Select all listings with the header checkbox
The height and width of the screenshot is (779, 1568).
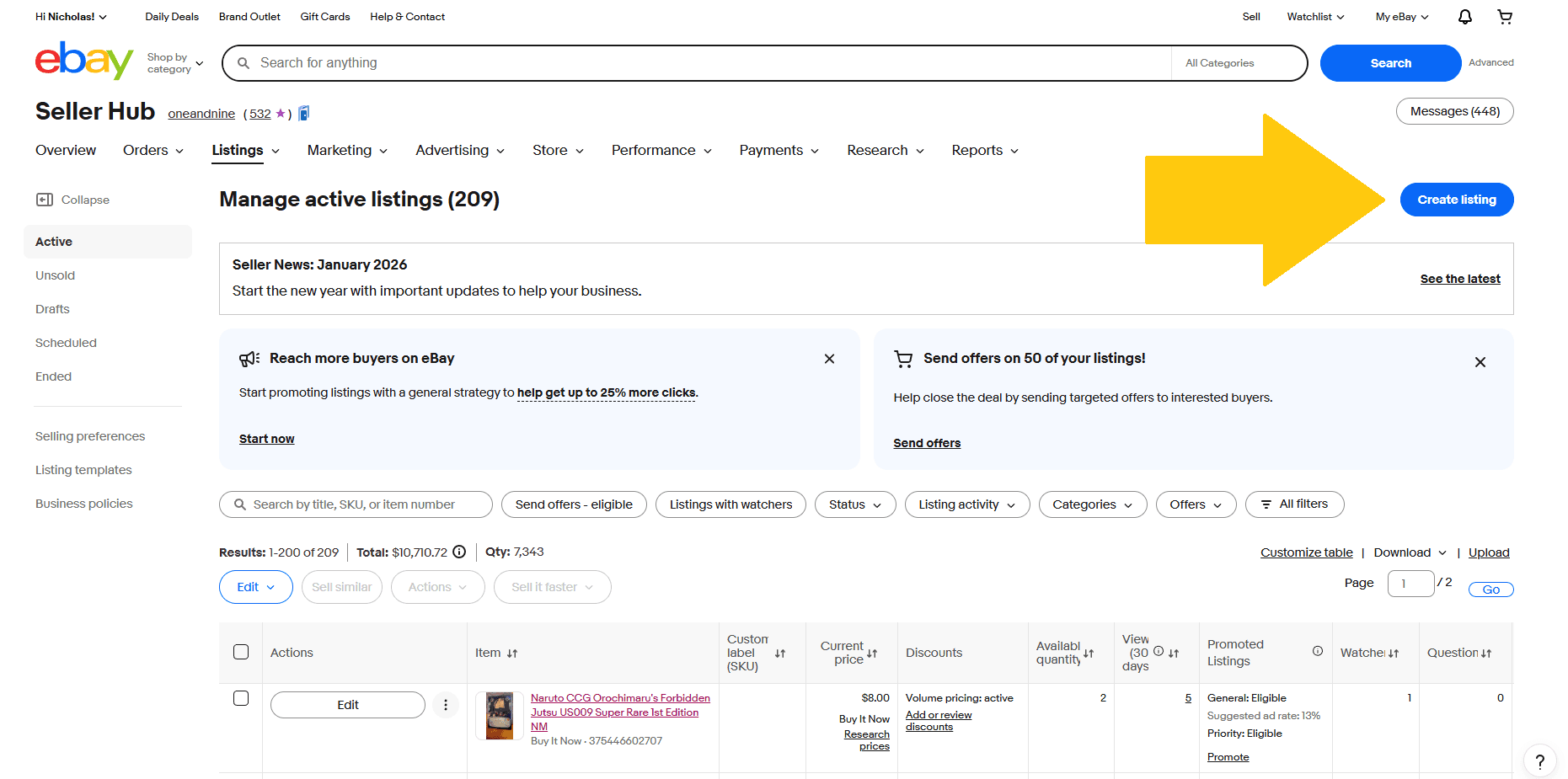pyautogui.click(x=241, y=652)
